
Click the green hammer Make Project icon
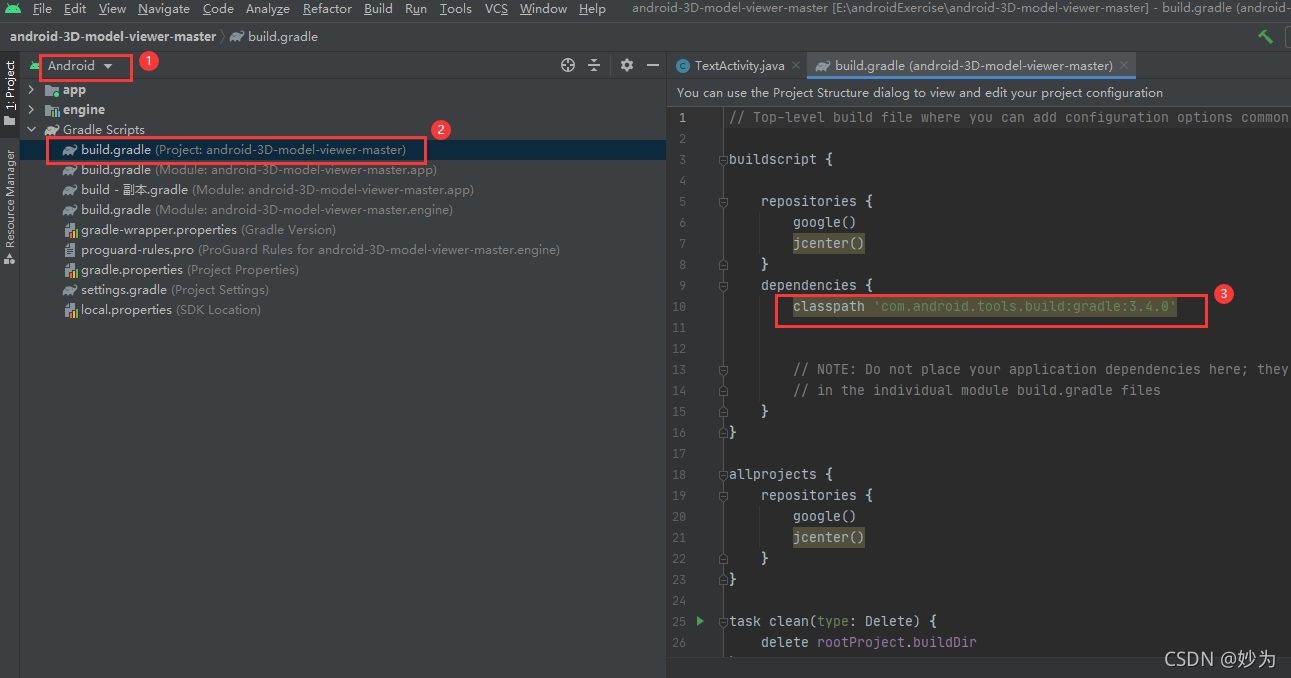1266,36
